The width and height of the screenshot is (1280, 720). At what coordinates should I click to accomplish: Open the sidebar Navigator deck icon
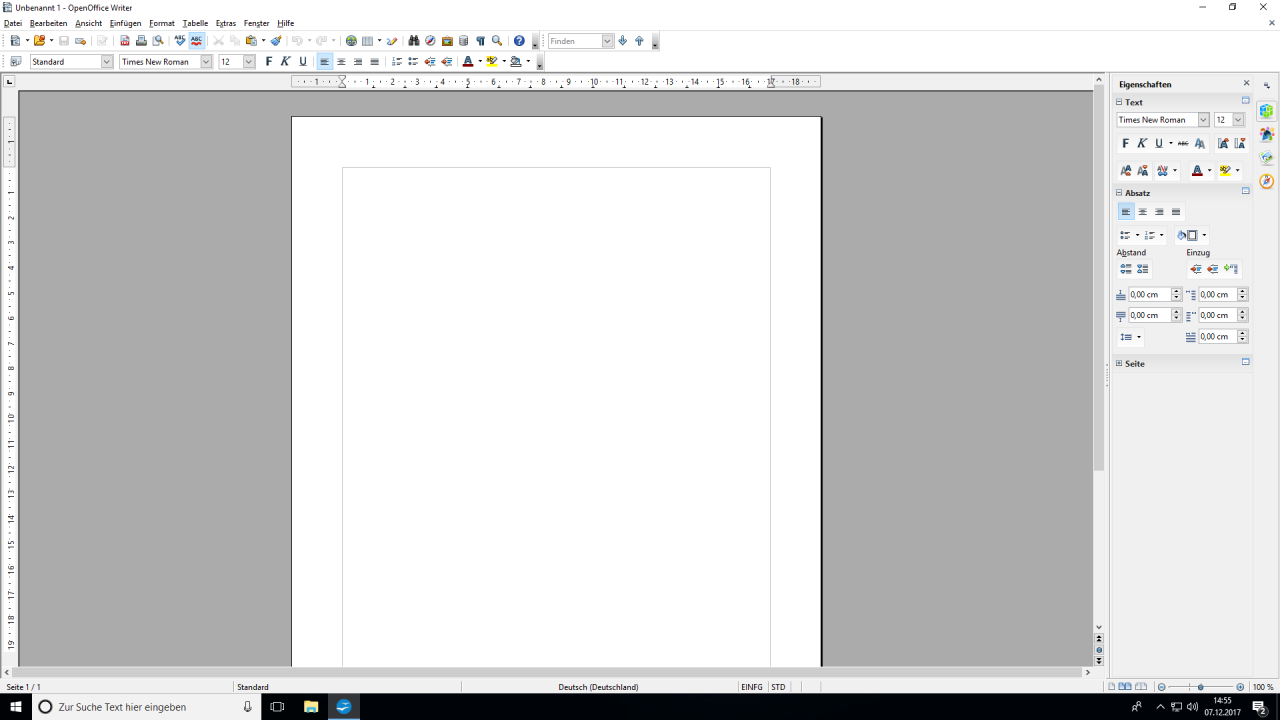(1267, 181)
